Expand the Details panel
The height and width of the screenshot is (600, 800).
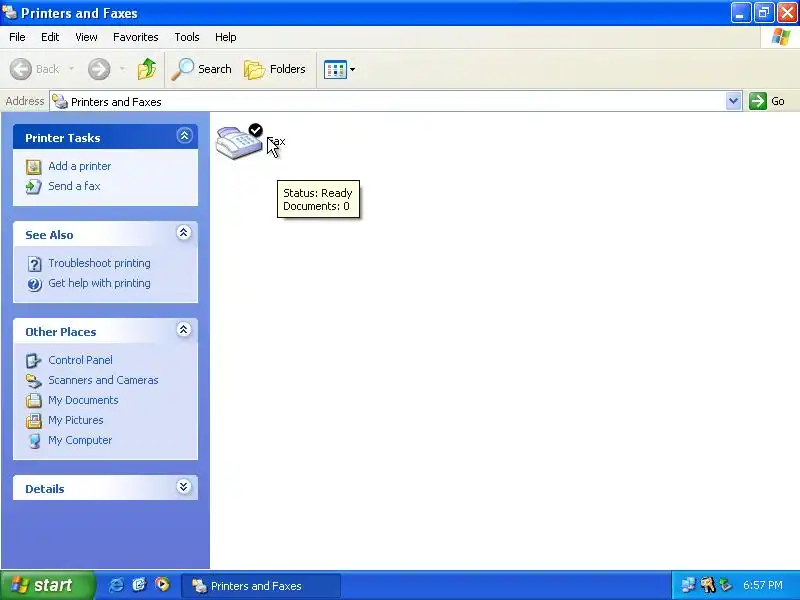click(184, 487)
